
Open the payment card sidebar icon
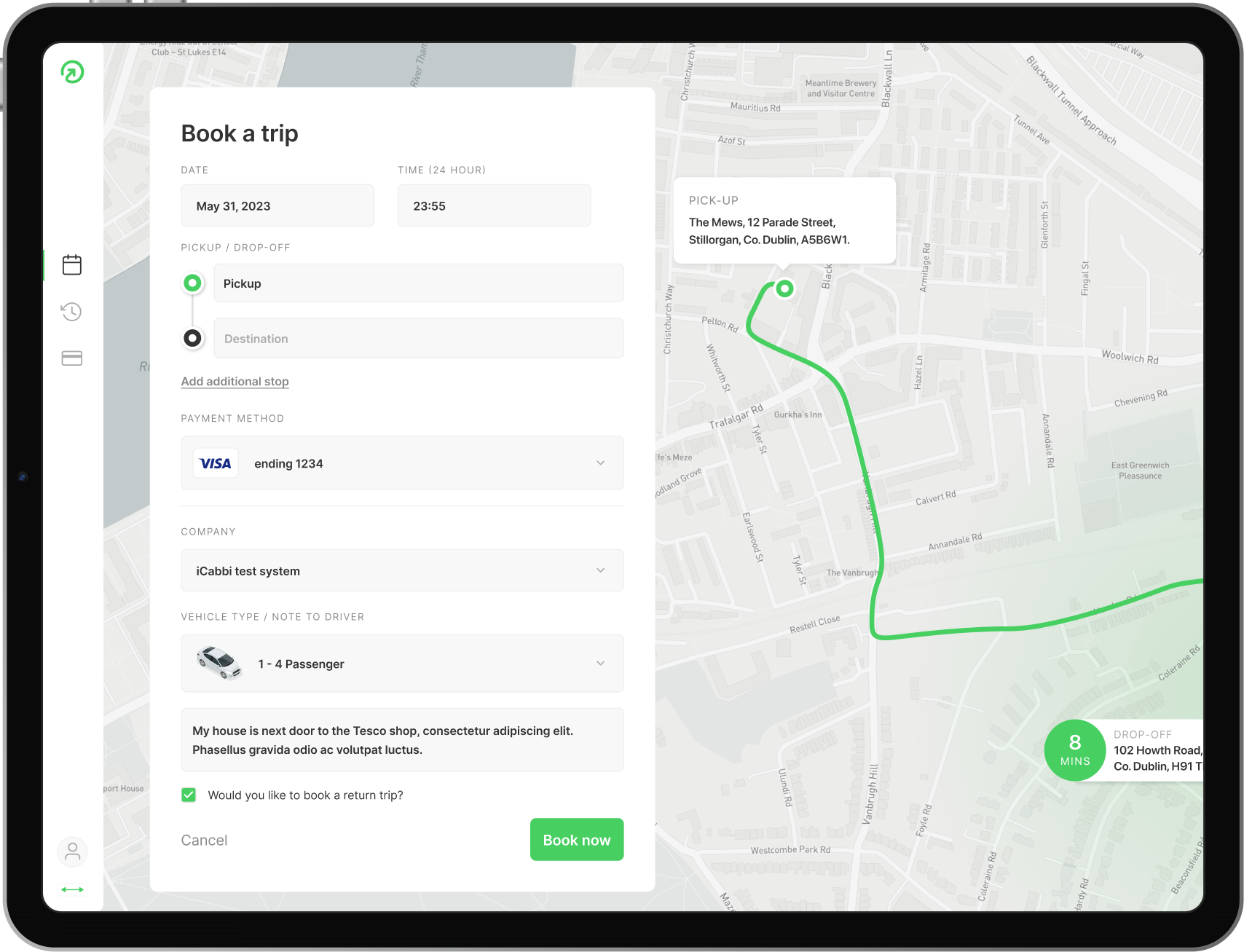72,358
